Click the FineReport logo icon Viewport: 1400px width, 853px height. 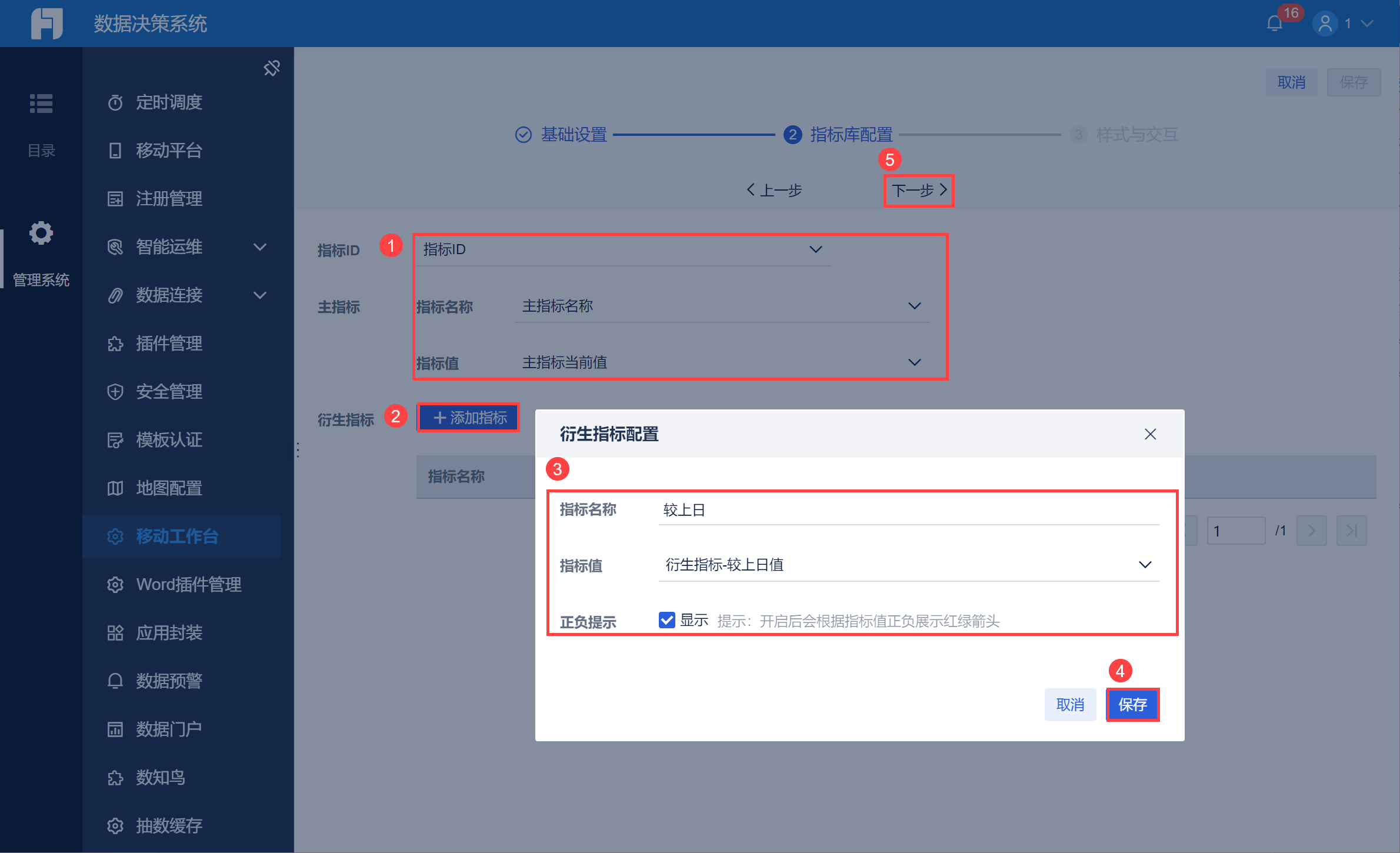47,24
